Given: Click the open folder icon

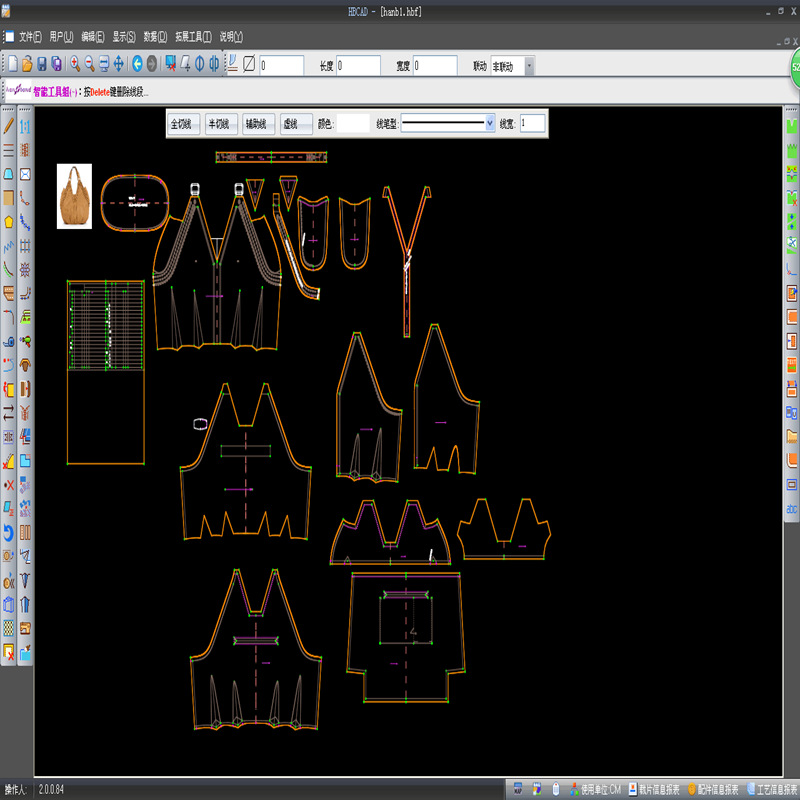Looking at the screenshot, I should [x=26, y=64].
